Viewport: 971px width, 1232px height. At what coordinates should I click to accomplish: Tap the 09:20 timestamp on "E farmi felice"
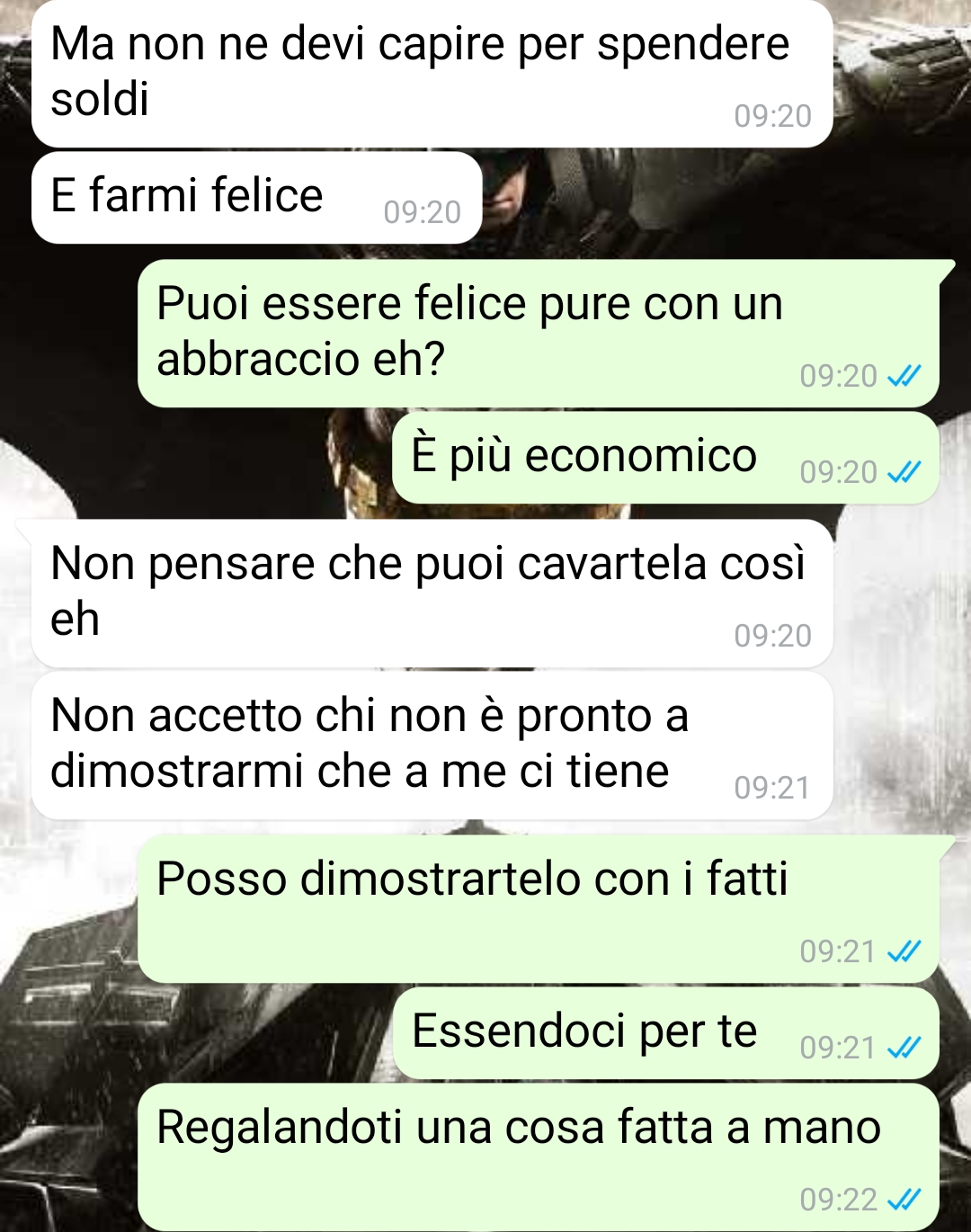(x=422, y=212)
